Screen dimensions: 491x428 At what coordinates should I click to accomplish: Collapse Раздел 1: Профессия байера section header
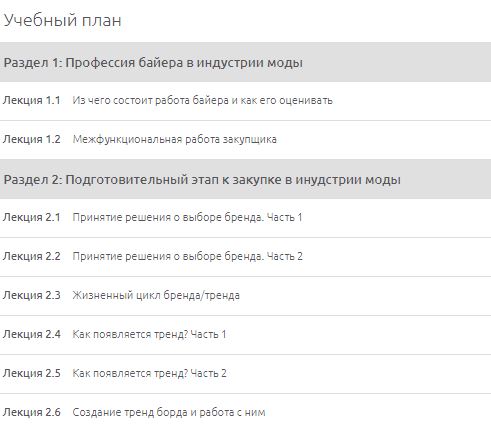[245, 62]
